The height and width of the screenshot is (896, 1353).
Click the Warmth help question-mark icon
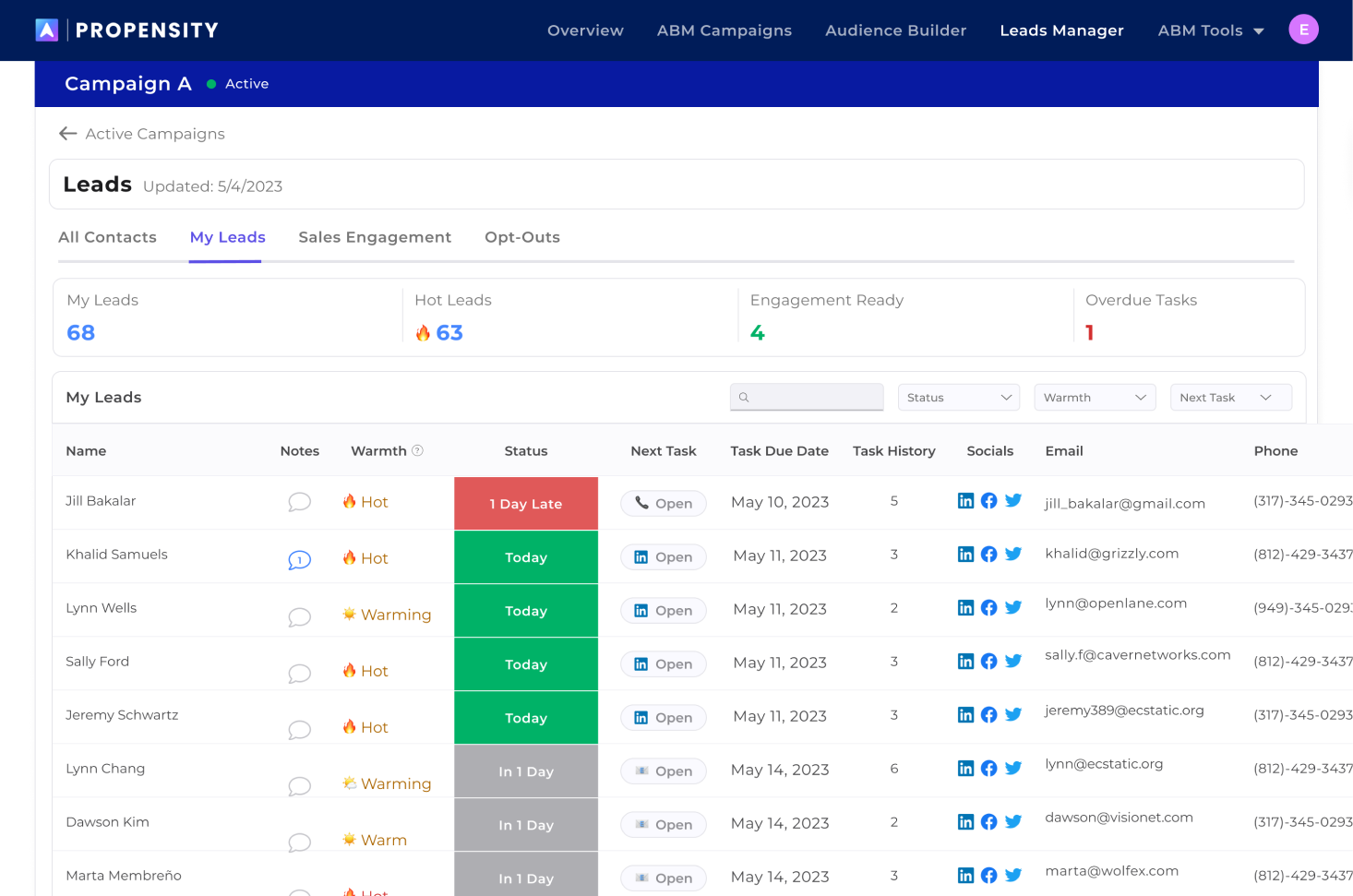pos(417,450)
